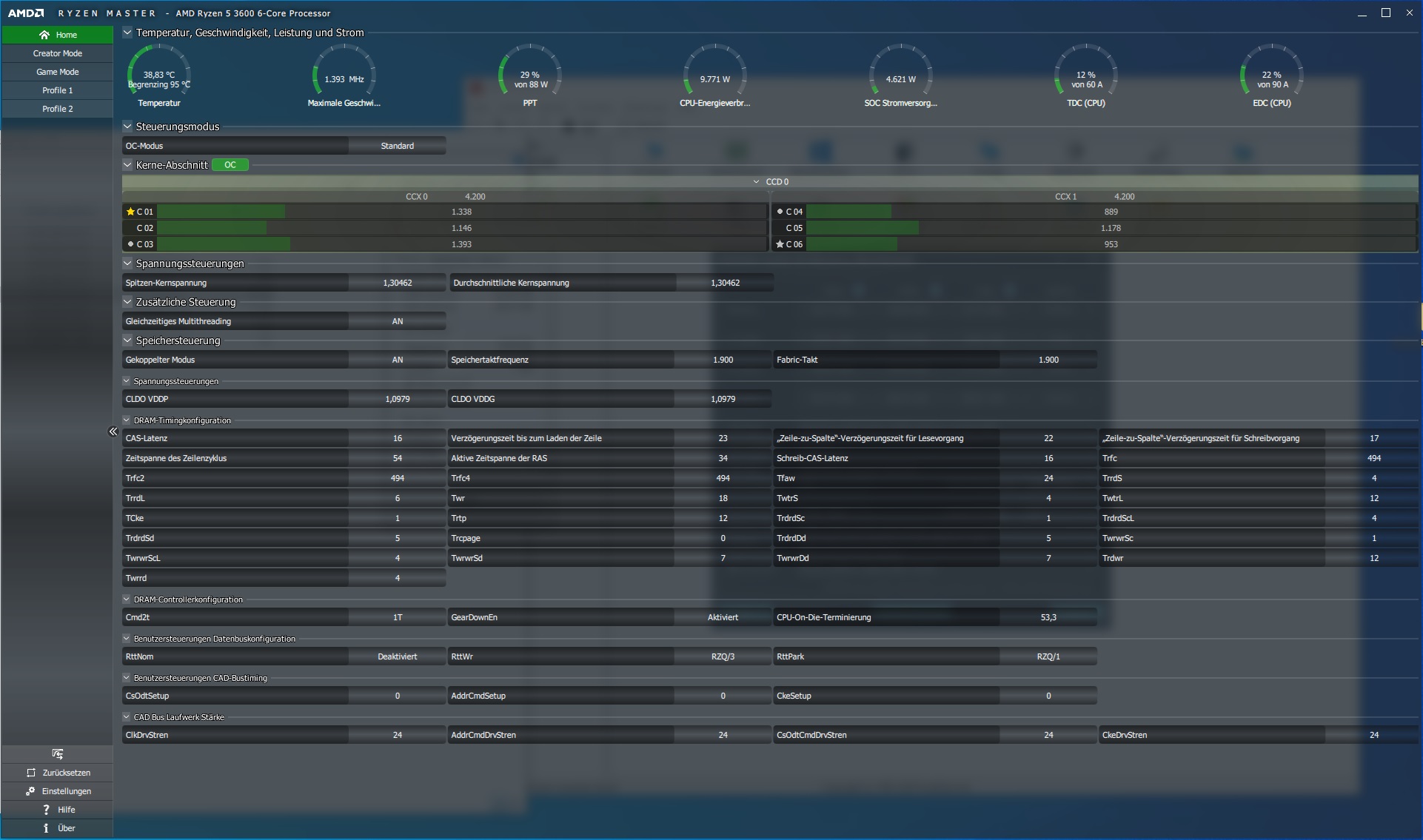Collapse the Steuerungsmodus section
This screenshot has height=840, width=1423.
[x=127, y=127]
